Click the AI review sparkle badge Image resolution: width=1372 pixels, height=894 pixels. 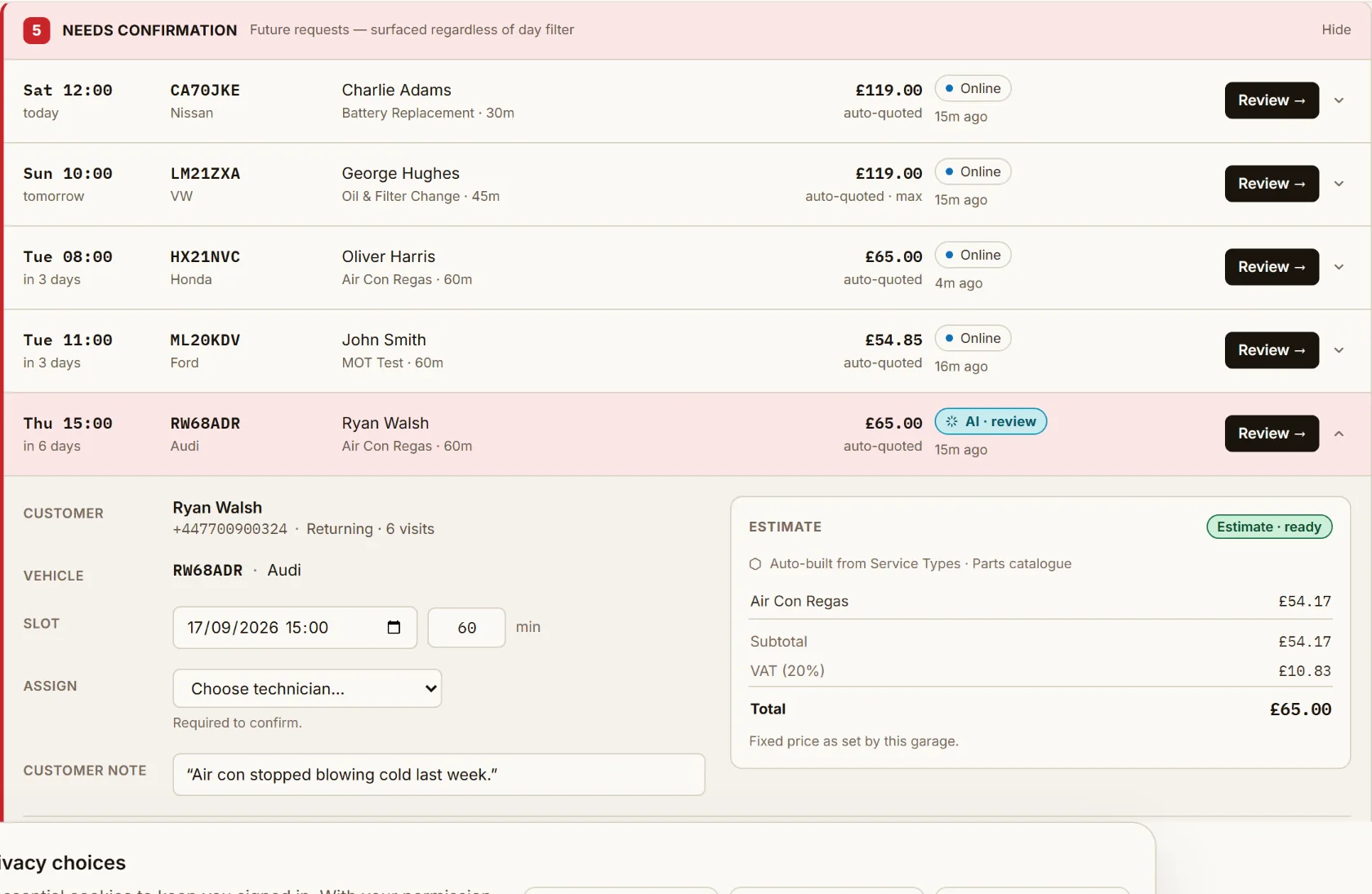tap(991, 421)
